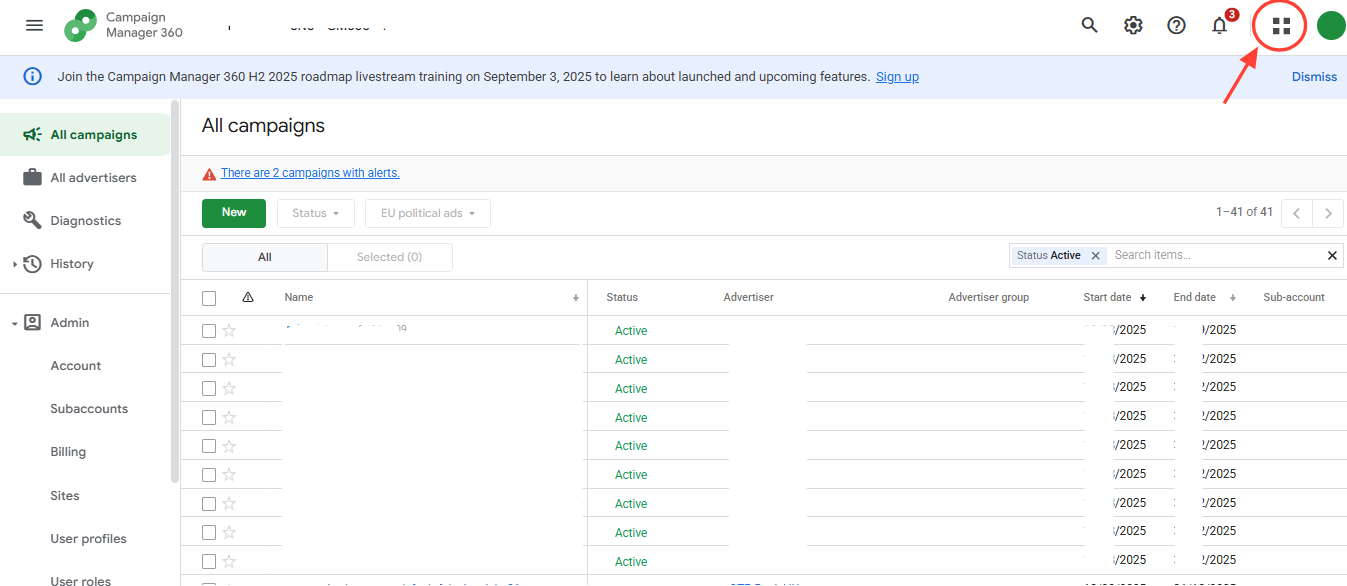1347x586 pixels.
Task: Open the 2 campaigns with alerts link
Action: pyautogui.click(x=310, y=172)
